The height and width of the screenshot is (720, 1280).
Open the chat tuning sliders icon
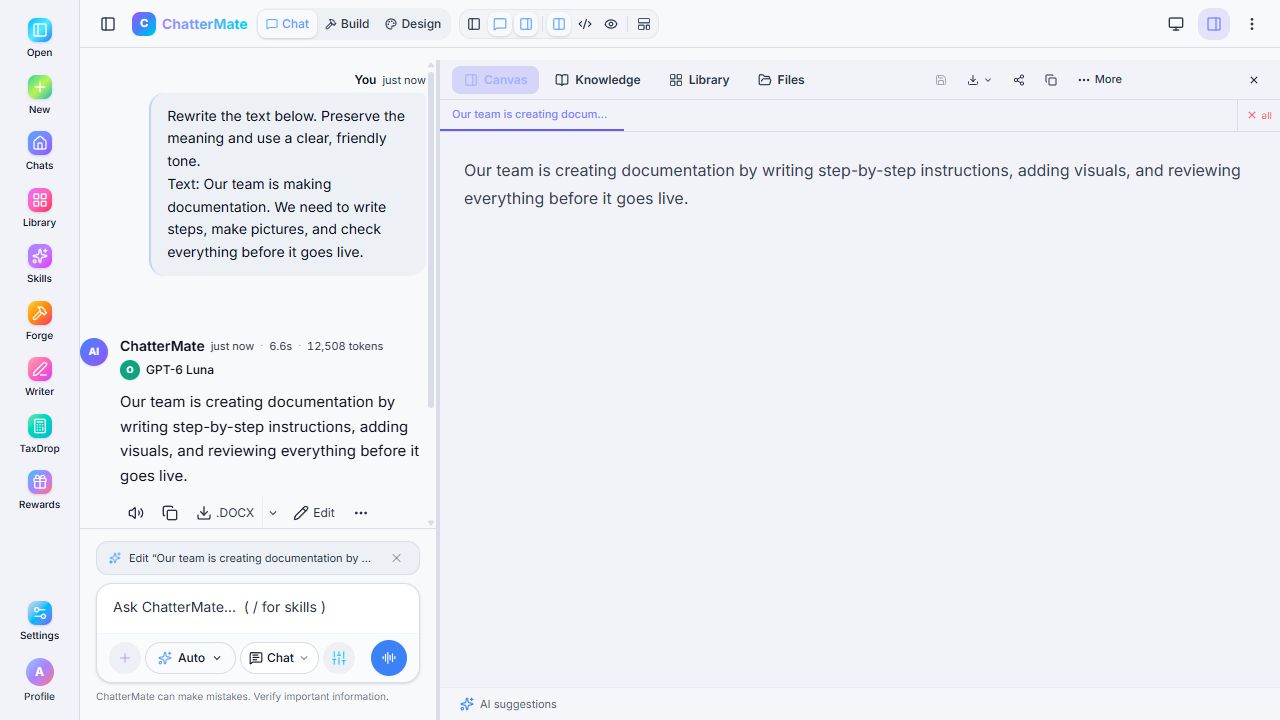[x=339, y=658]
